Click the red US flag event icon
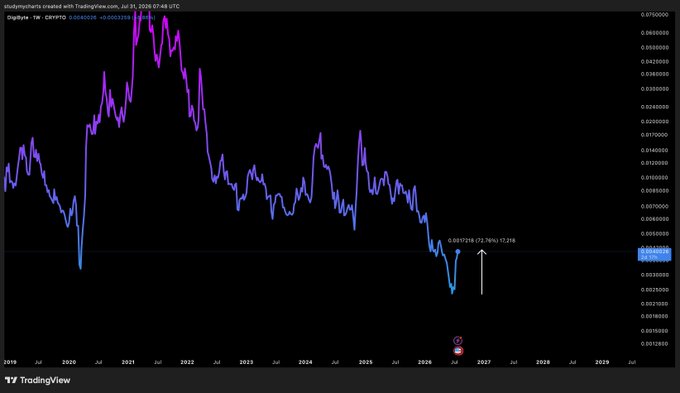Image resolution: width=680 pixels, height=393 pixels. coord(458,350)
